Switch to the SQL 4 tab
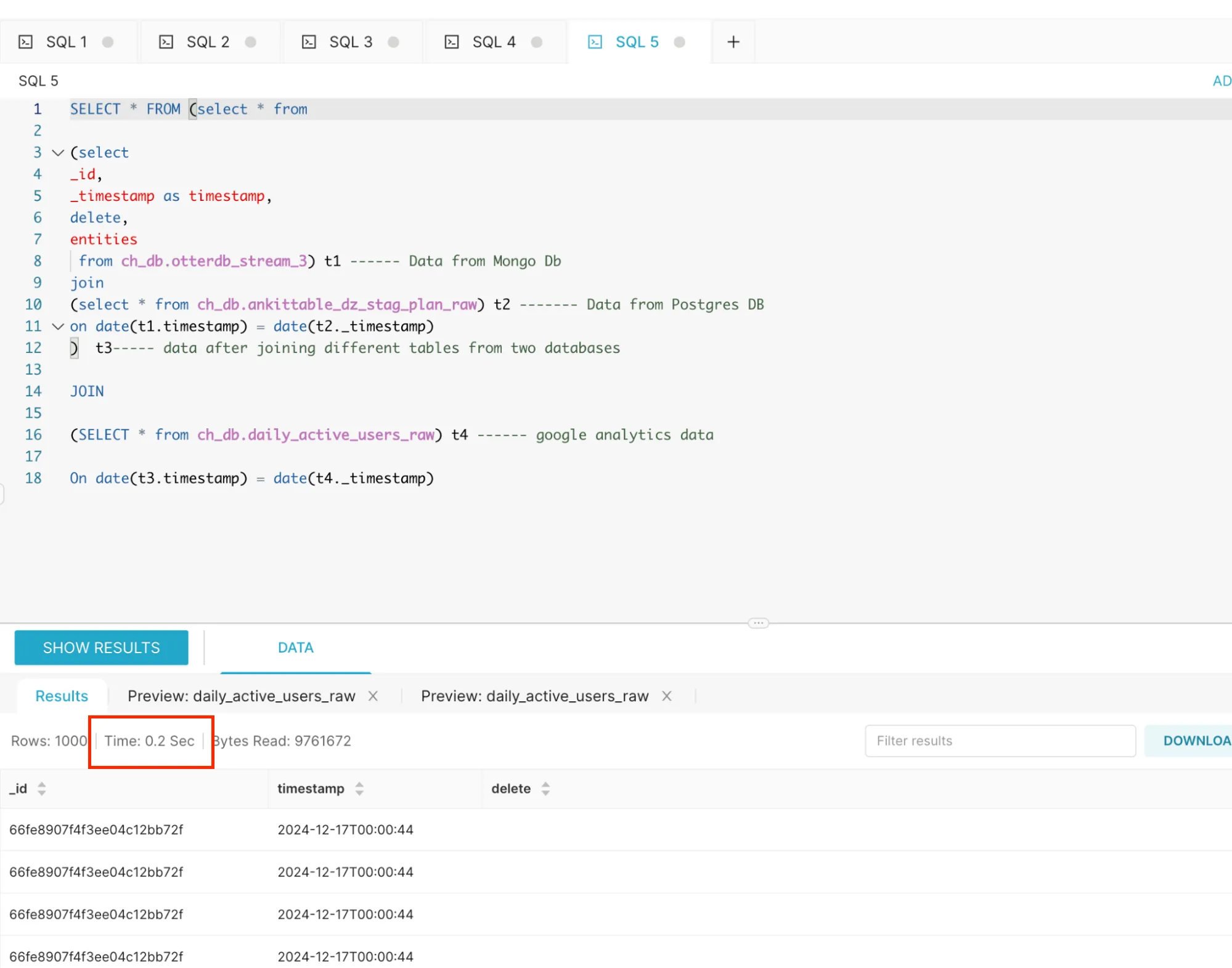Screen dimensions: 1232x968 point(494,42)
